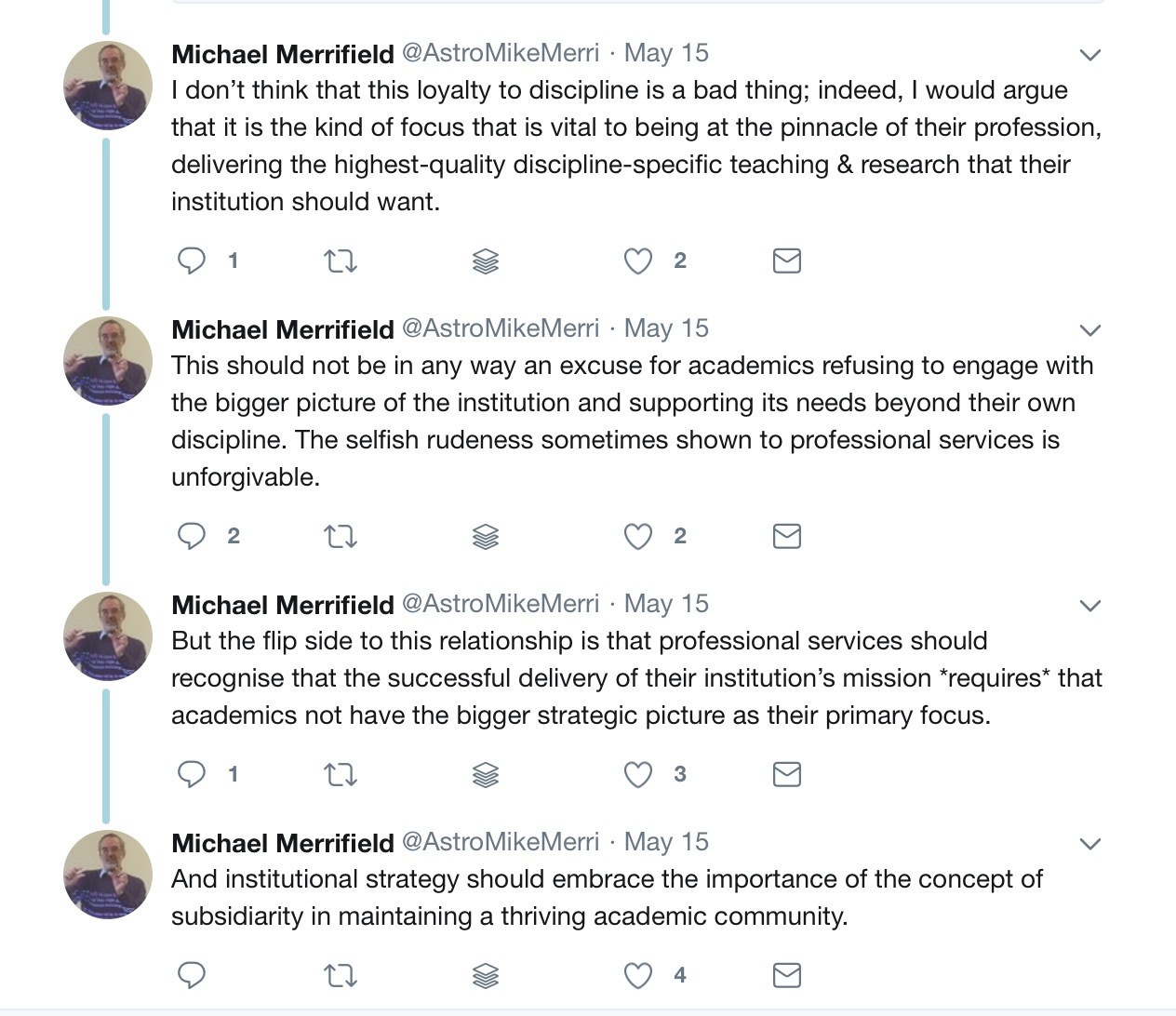1176x1016 pixels.
Task: Reply to the 'flip side' tweet
Action: coord(192,774)
